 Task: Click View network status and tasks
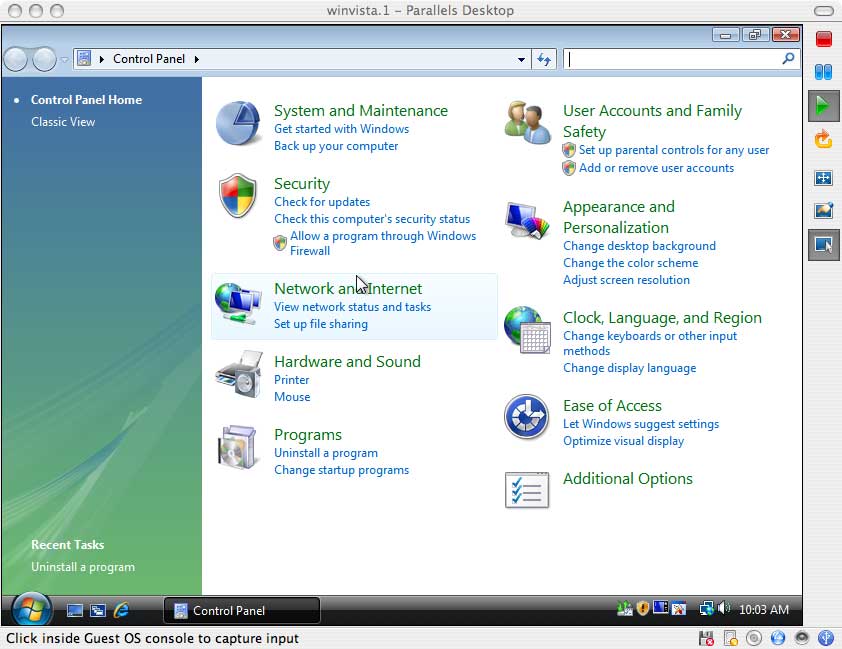pyautogui.click(x=352, y=307)
